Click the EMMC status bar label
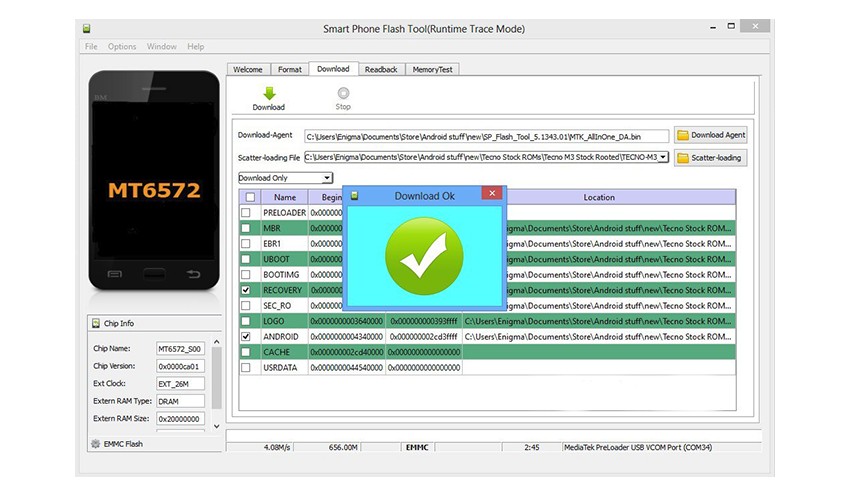846x490 pixels. pos(417,447)
